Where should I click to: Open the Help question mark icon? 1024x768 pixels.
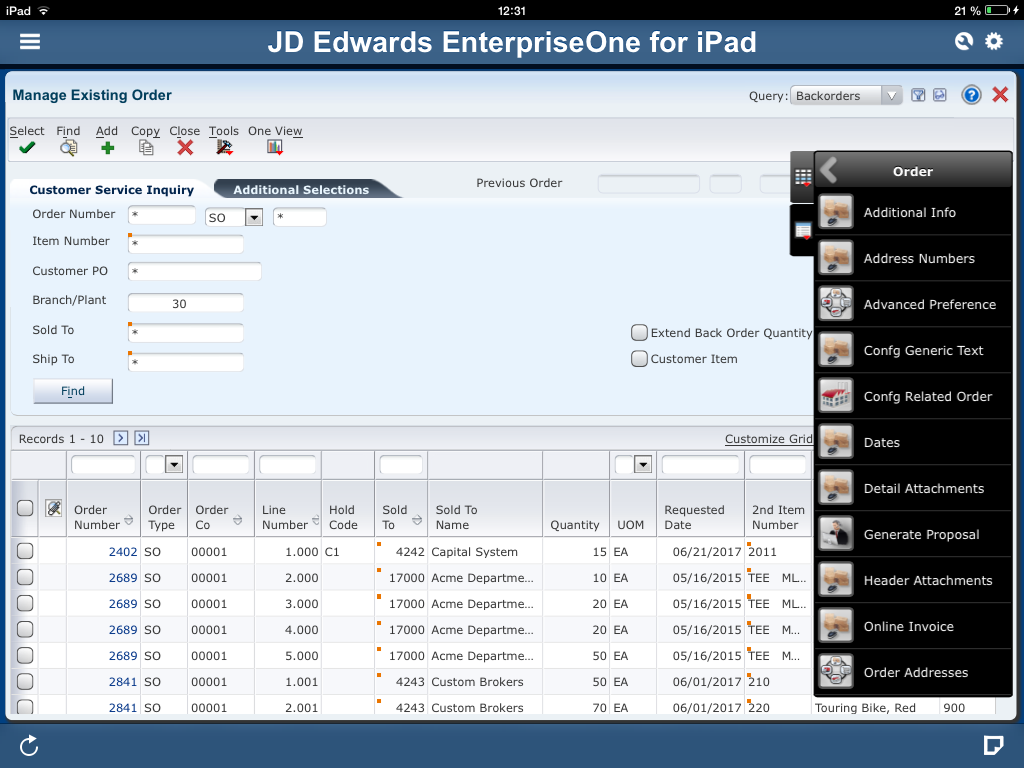point(971,94)
